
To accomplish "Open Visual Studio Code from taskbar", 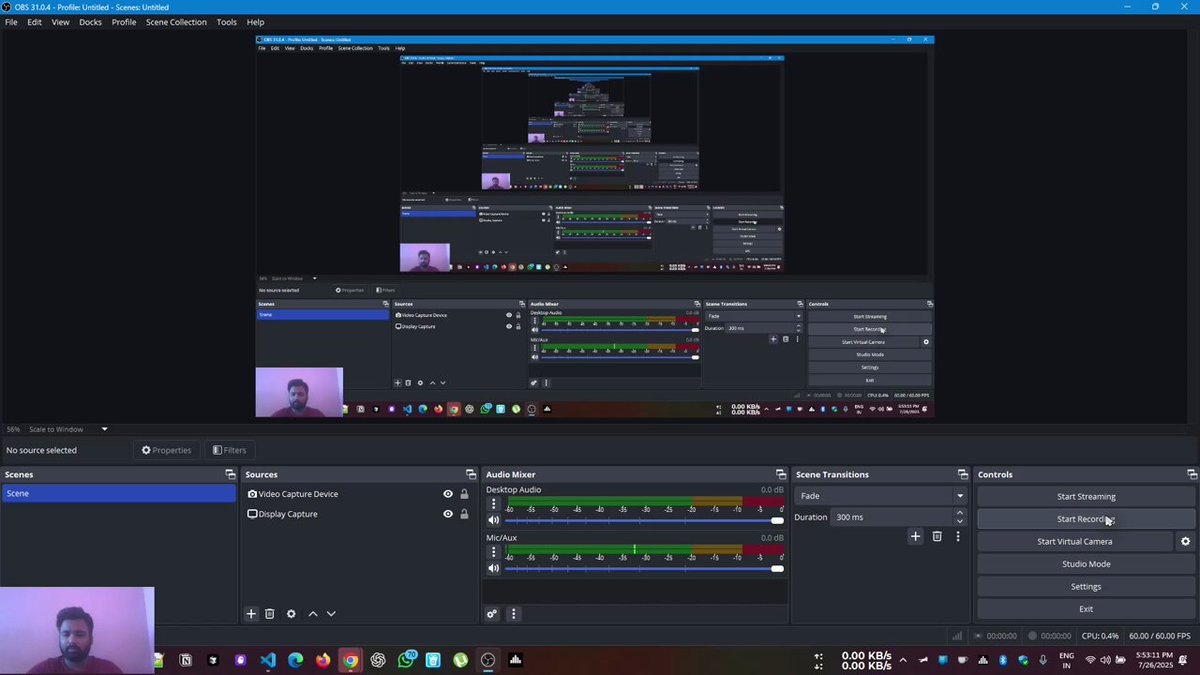I will 267,660.
